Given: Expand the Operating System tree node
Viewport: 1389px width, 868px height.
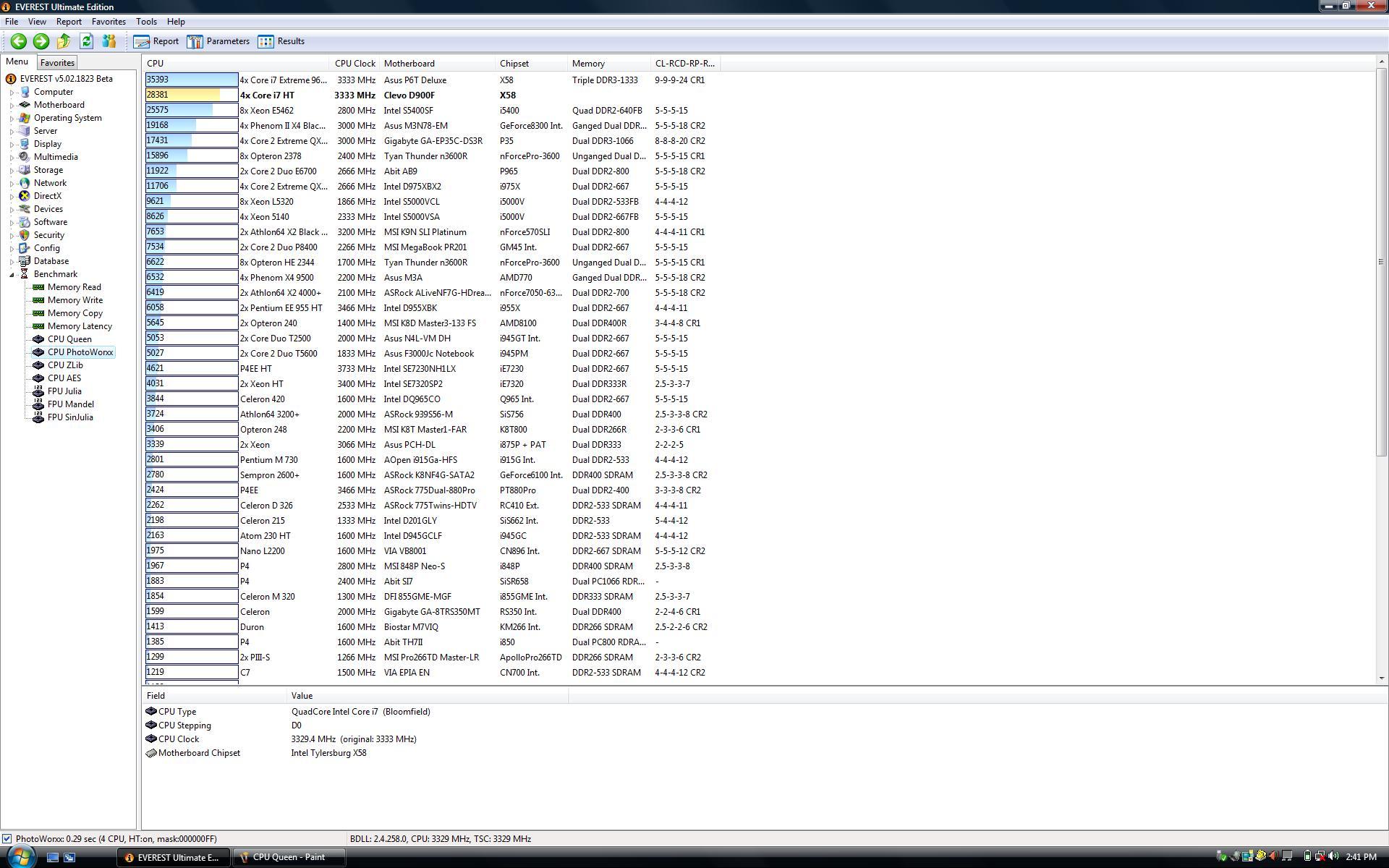Looking at the screenshot, I should pos(12,119).
